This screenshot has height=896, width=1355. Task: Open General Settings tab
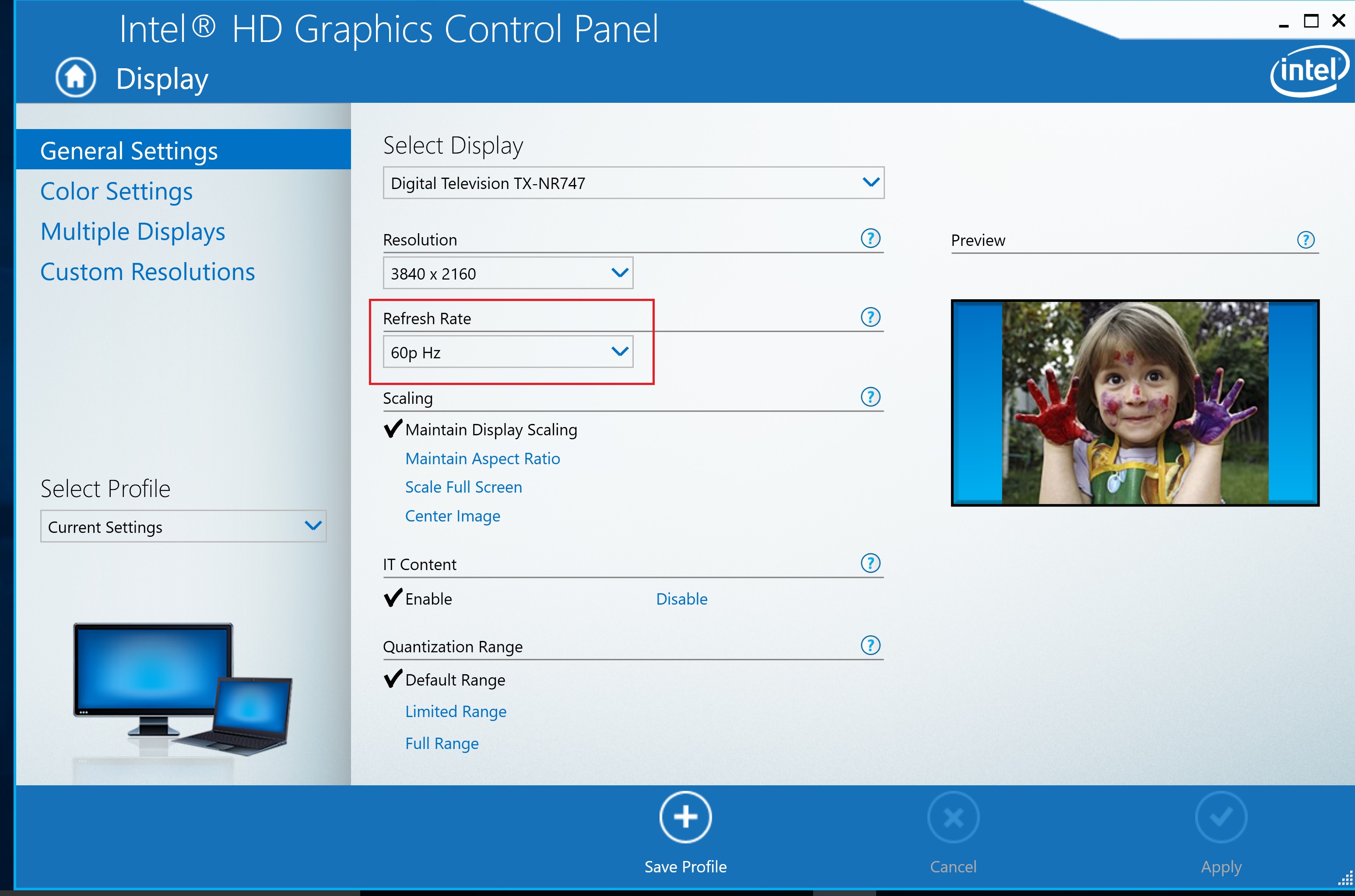tap(183, 150)
